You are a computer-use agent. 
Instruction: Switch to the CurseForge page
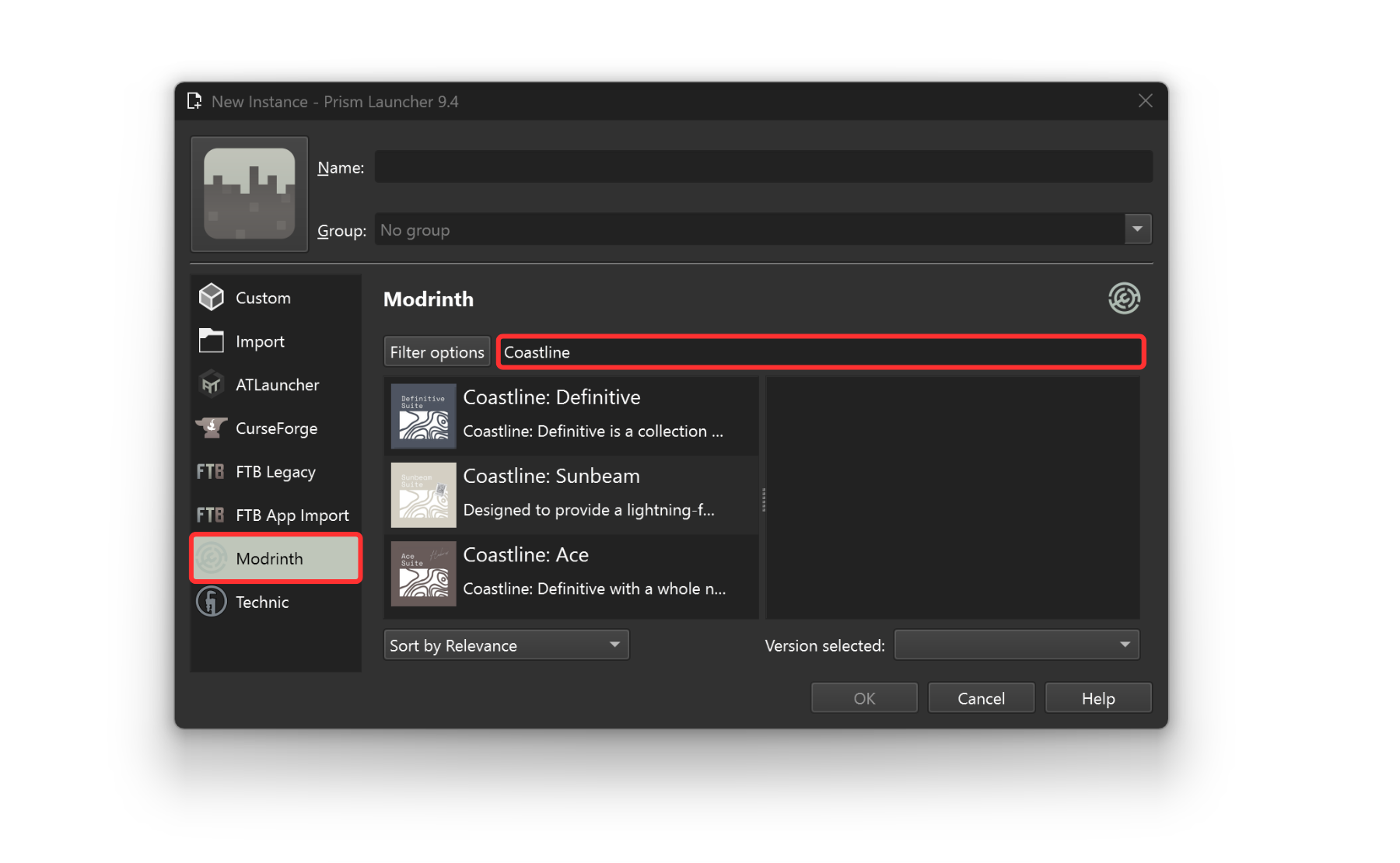[x=276, y=428]
